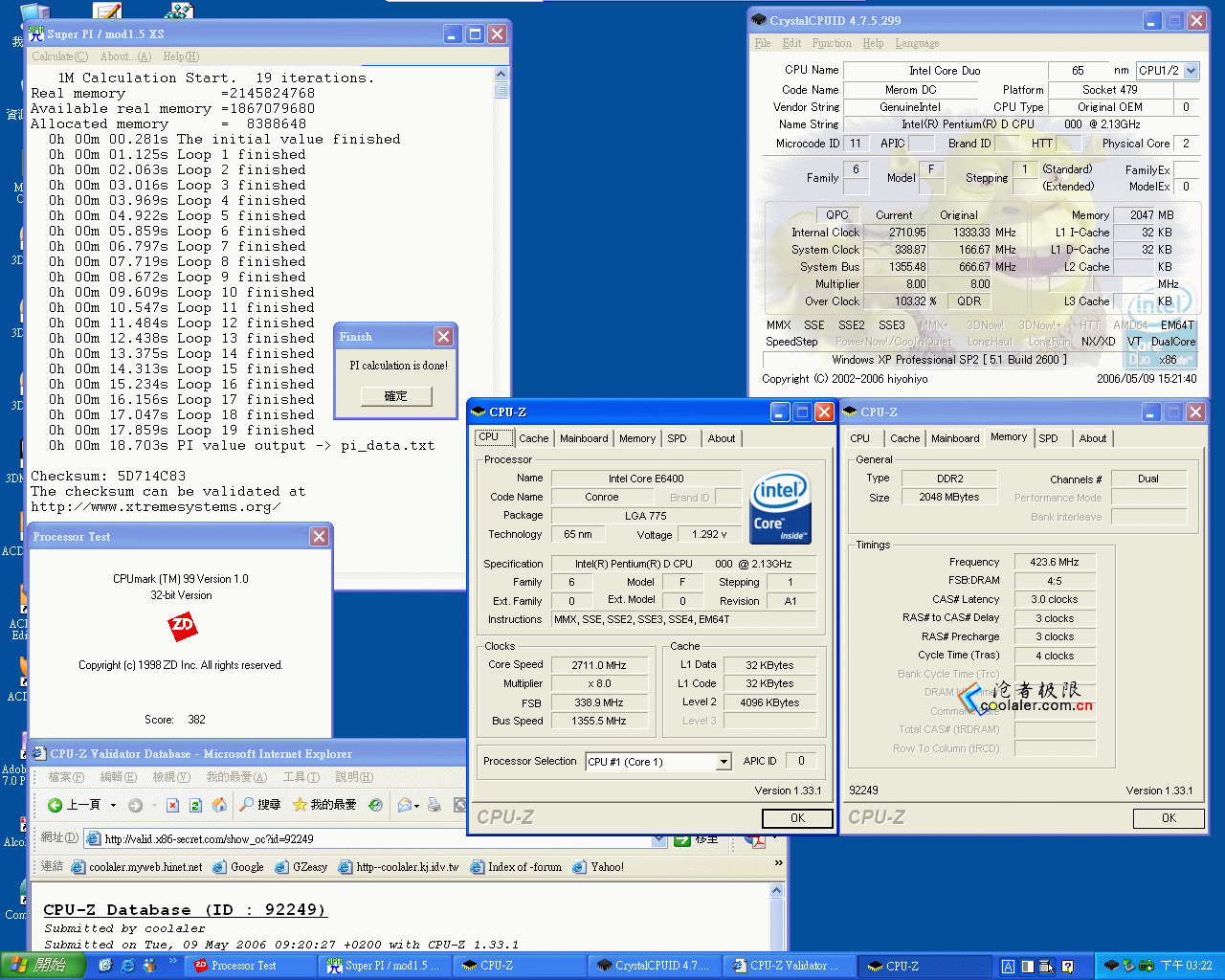Click the IE Stop icon

coord(172,805)
